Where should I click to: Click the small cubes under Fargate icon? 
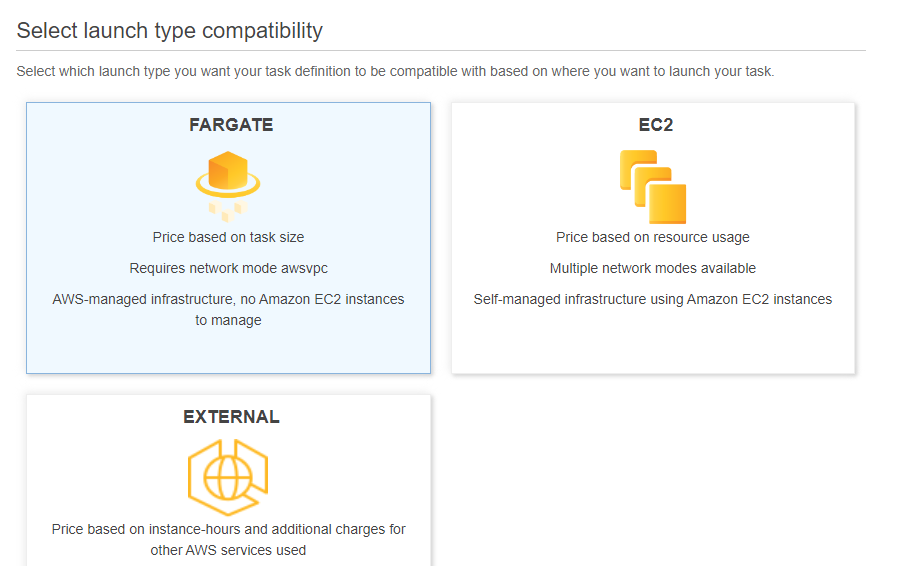coord(228,211)
